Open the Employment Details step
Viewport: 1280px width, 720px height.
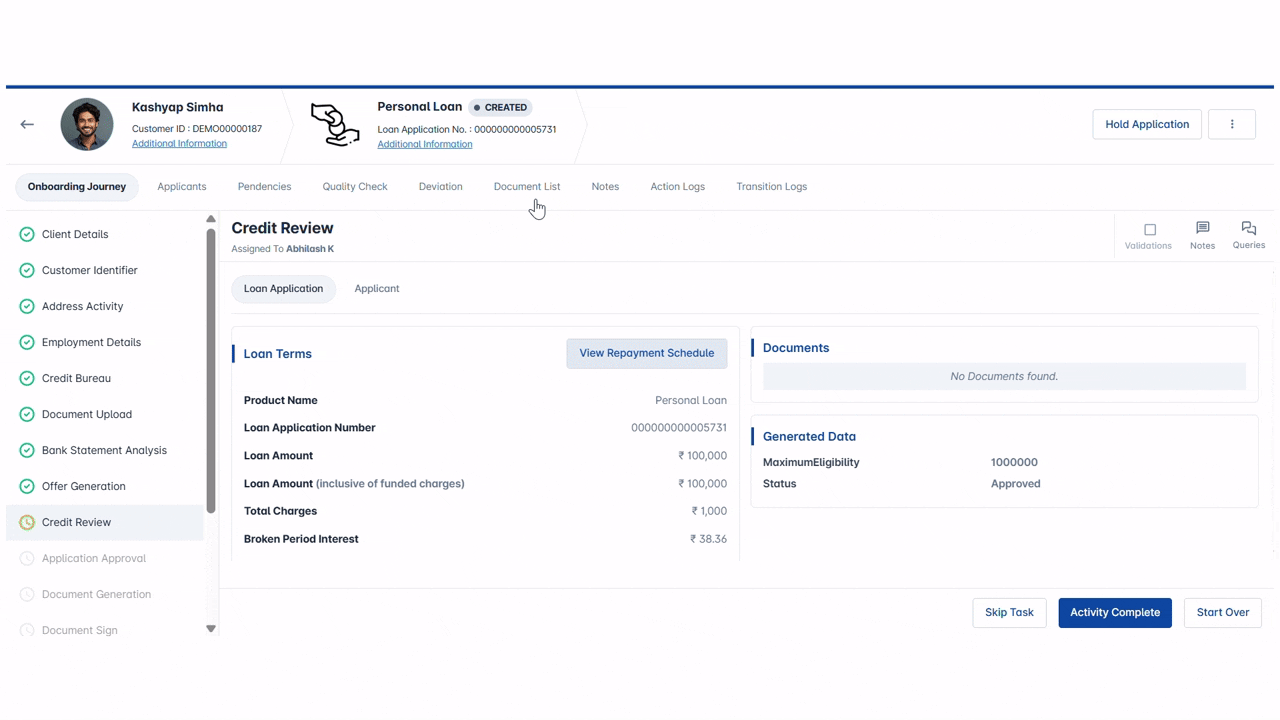click(x=105, y=342)
